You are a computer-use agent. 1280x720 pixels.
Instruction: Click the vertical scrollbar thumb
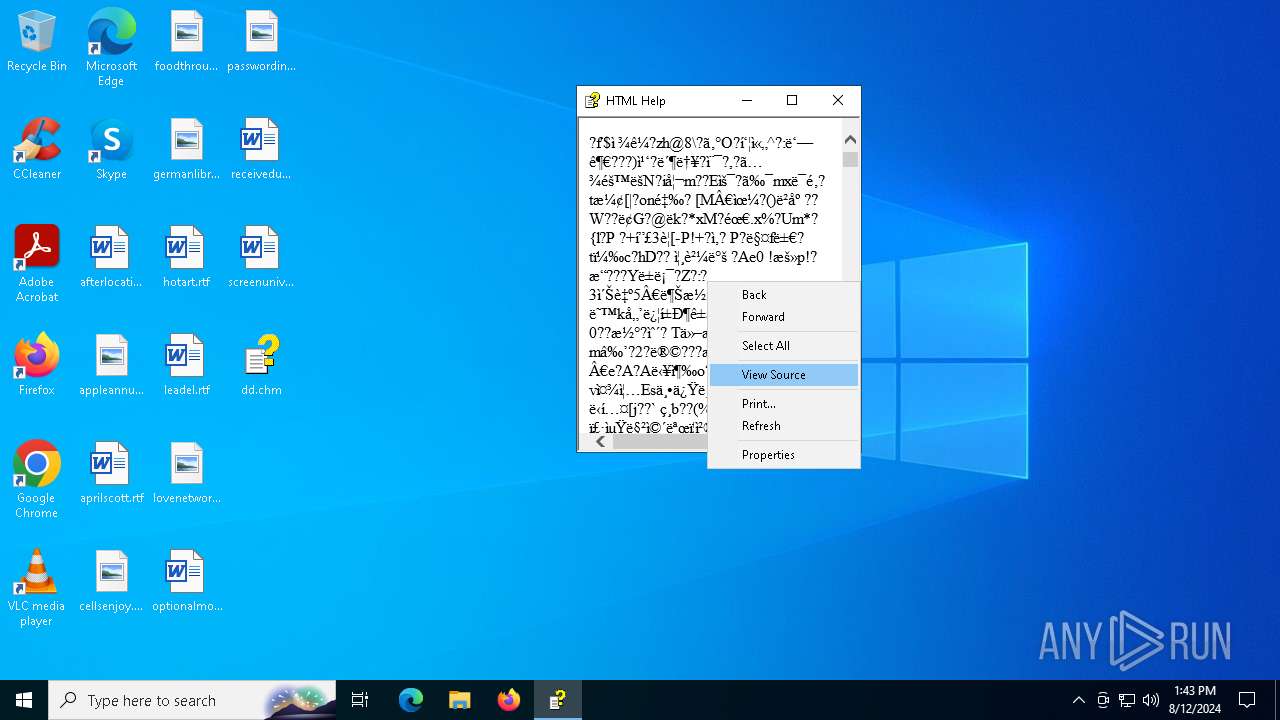click(850, 159)
